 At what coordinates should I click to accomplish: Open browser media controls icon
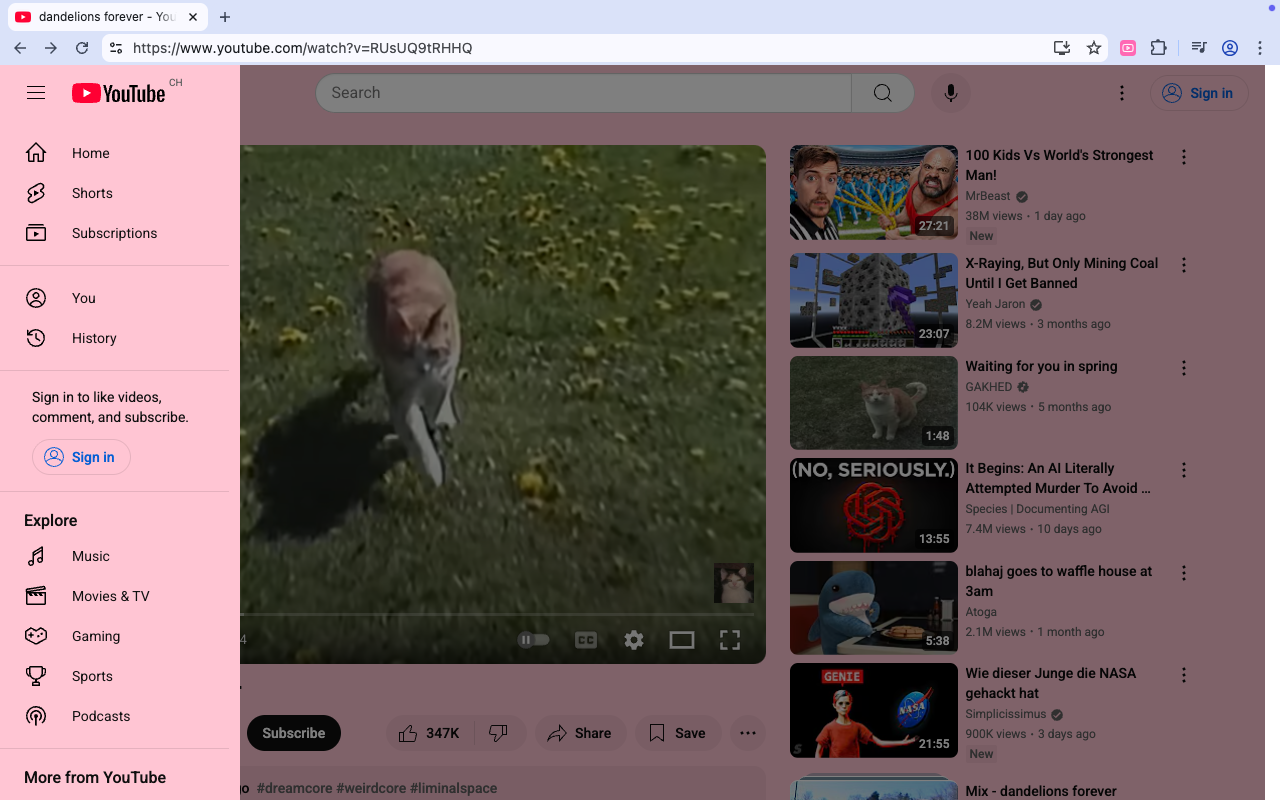click(x=1199, y=48)
